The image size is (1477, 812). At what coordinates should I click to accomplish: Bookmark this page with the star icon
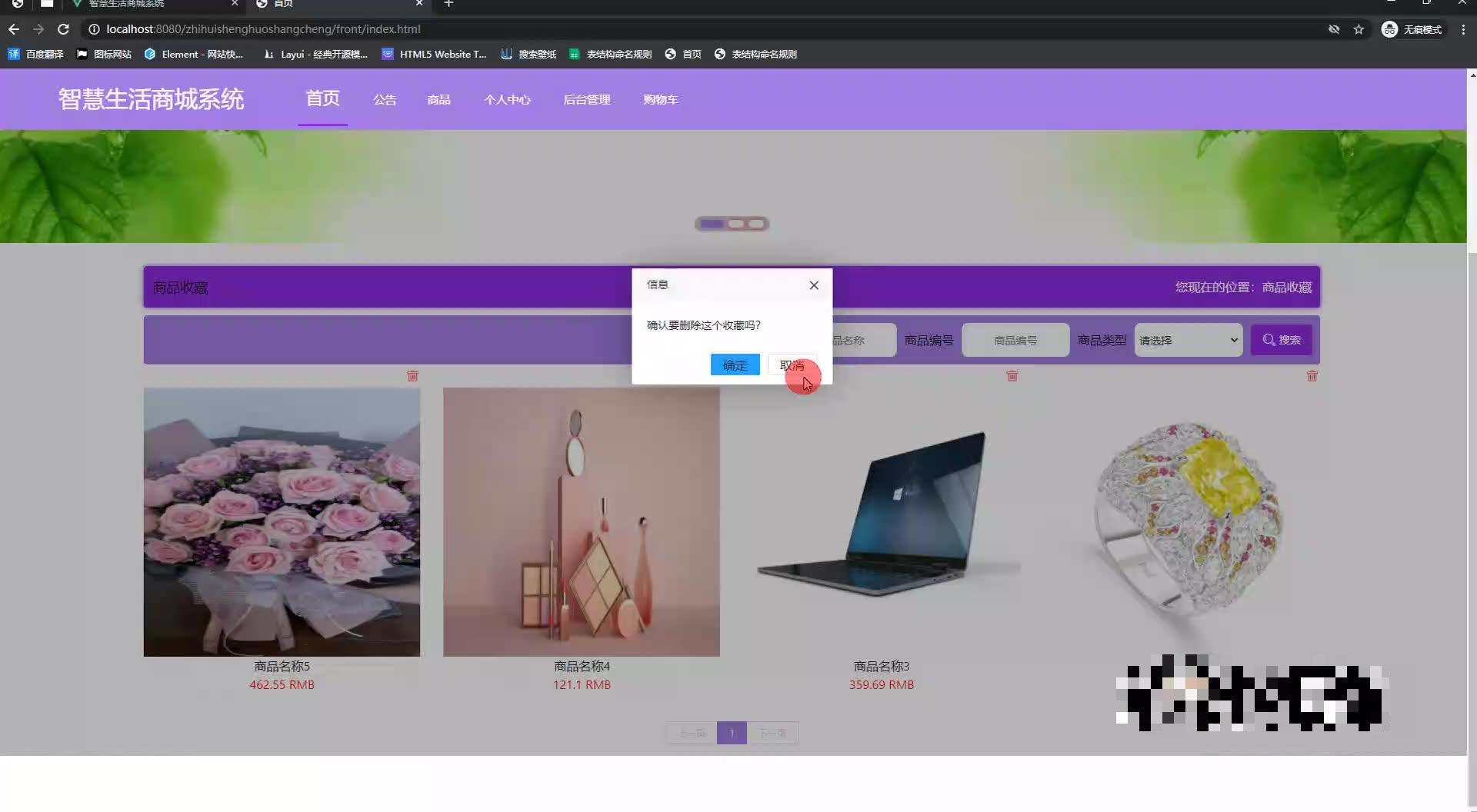point(1359,29)
